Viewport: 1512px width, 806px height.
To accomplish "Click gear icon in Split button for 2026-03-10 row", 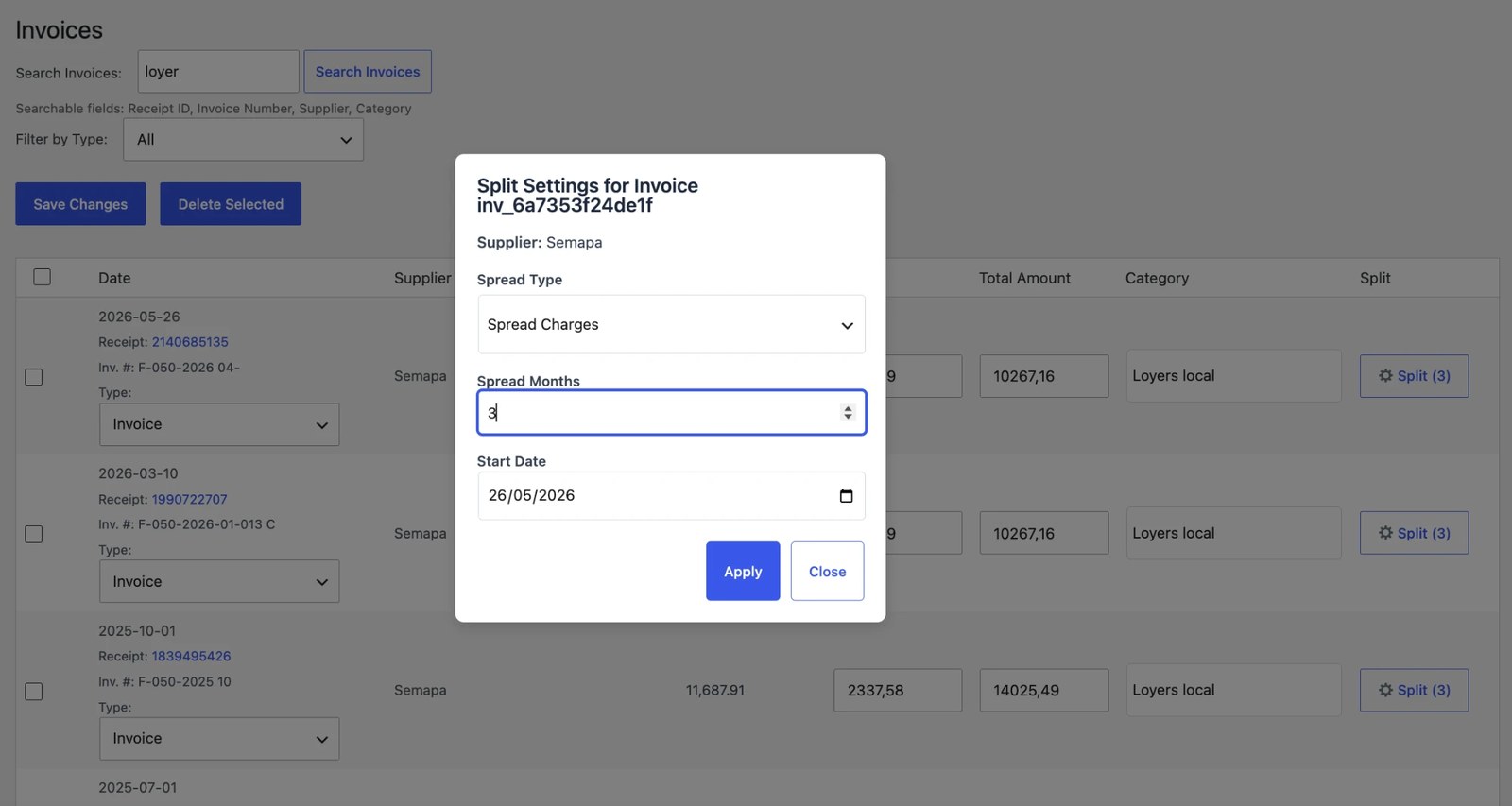I will click(1385, 533).
